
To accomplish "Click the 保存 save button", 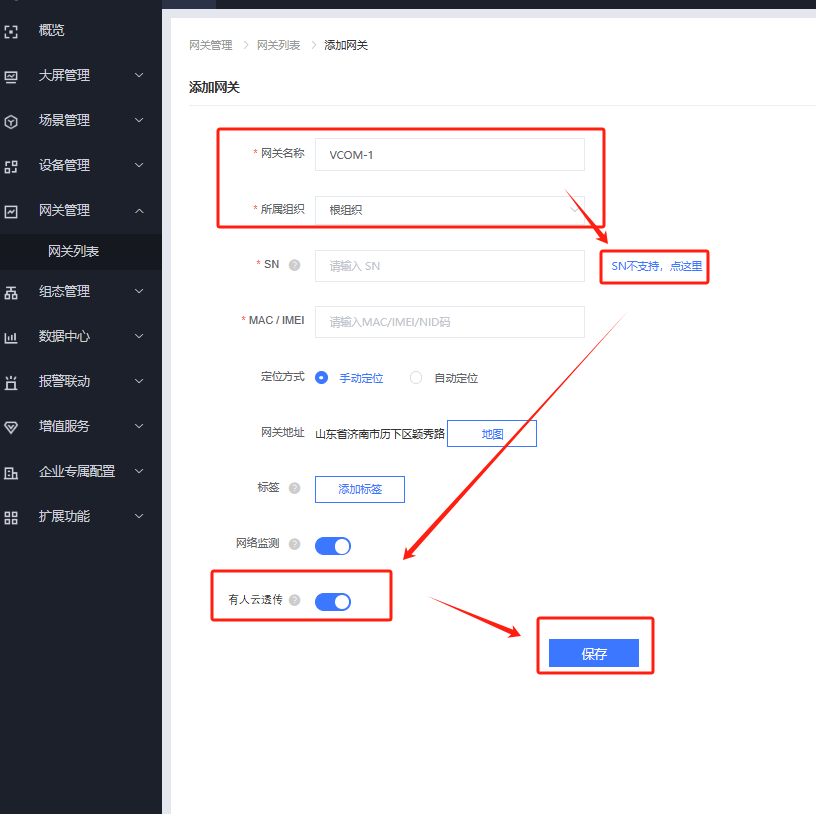I will [x=594, y=654].
